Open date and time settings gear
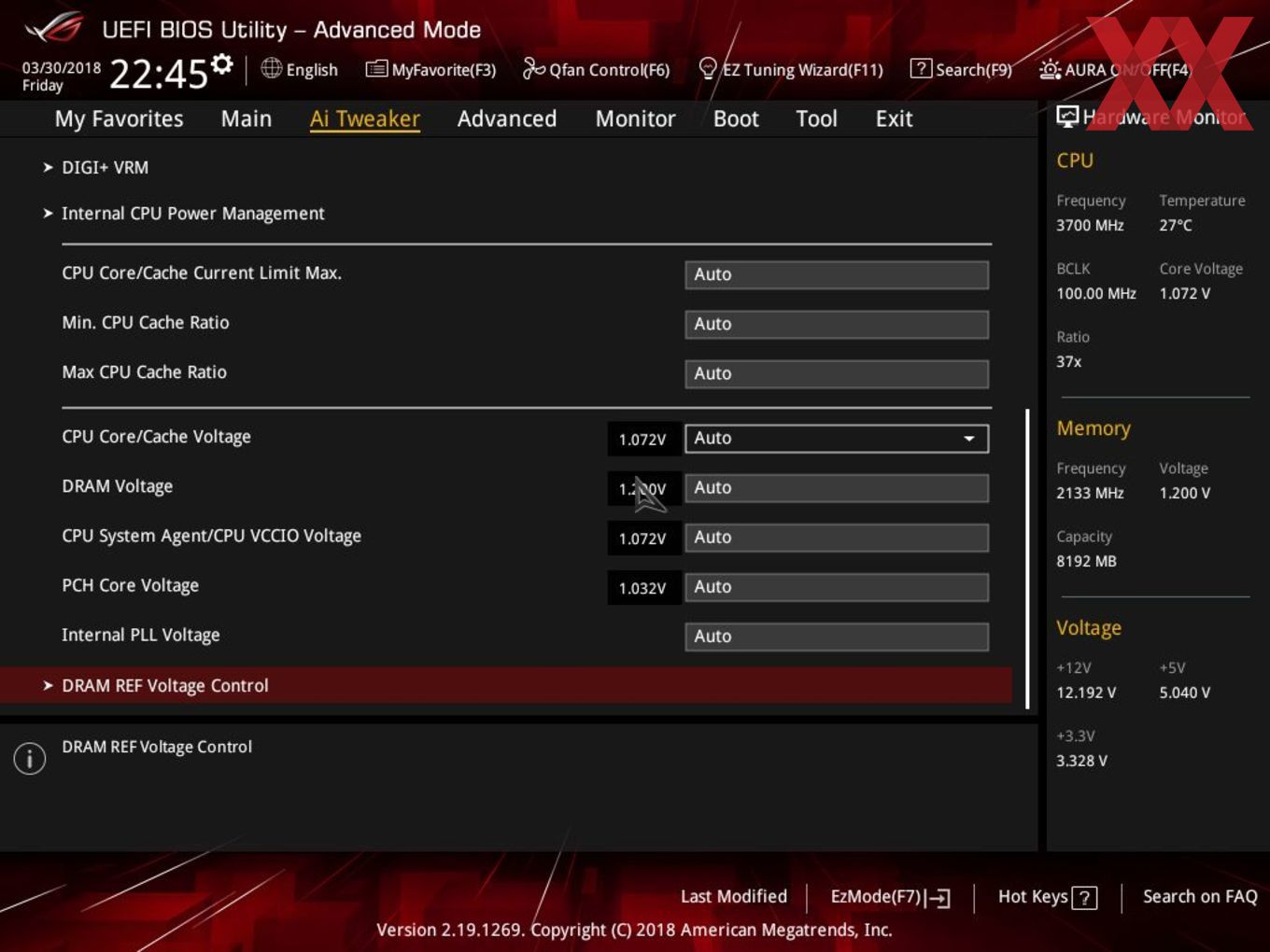The width and height of the screenshot is (1270, 952). coord(221,64)
